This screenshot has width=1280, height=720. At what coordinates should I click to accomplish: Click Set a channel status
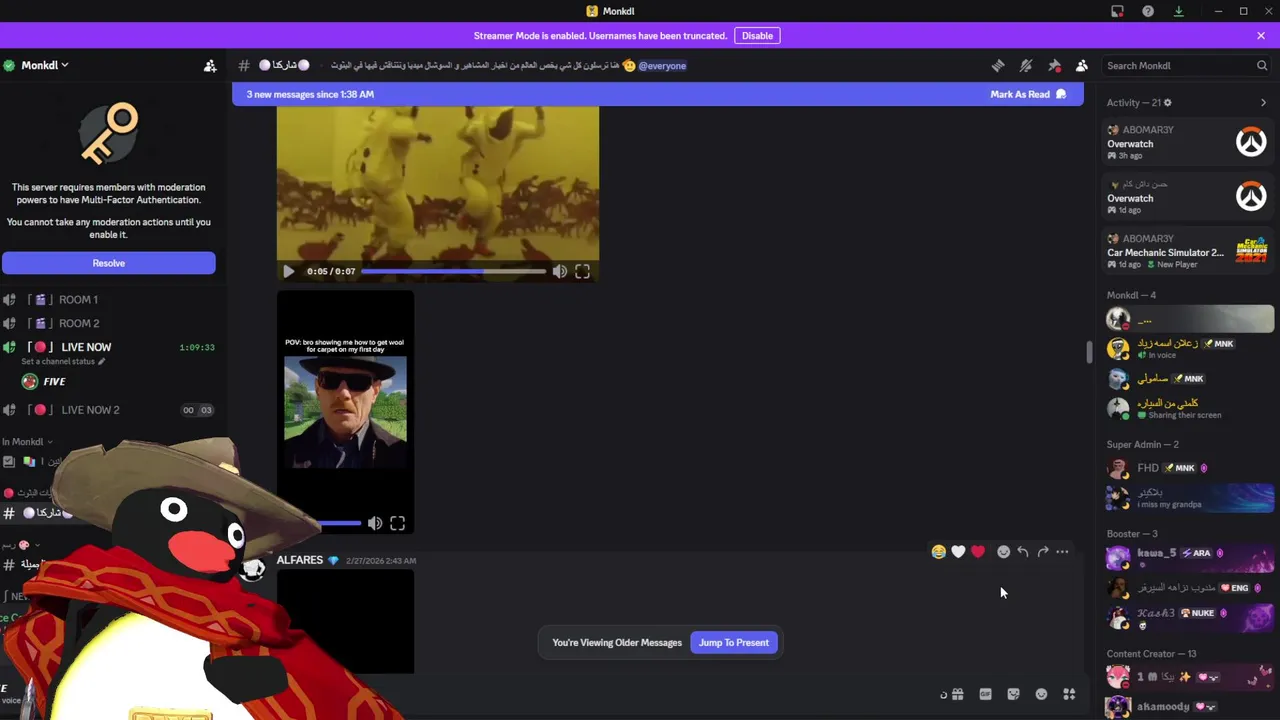pos(63,361)
